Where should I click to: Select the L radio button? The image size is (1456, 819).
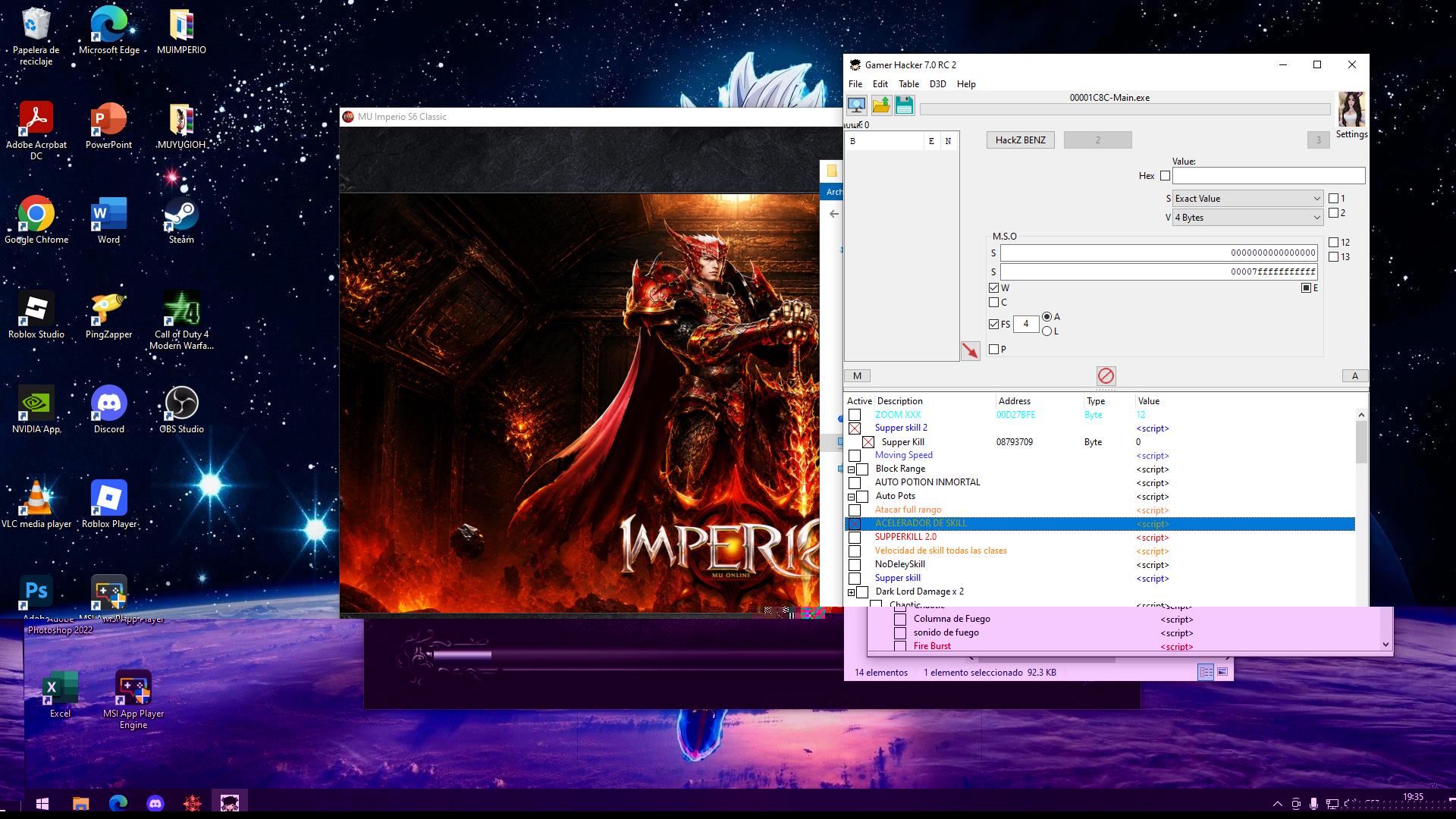pyautogui.click(x=1046, y=331)
